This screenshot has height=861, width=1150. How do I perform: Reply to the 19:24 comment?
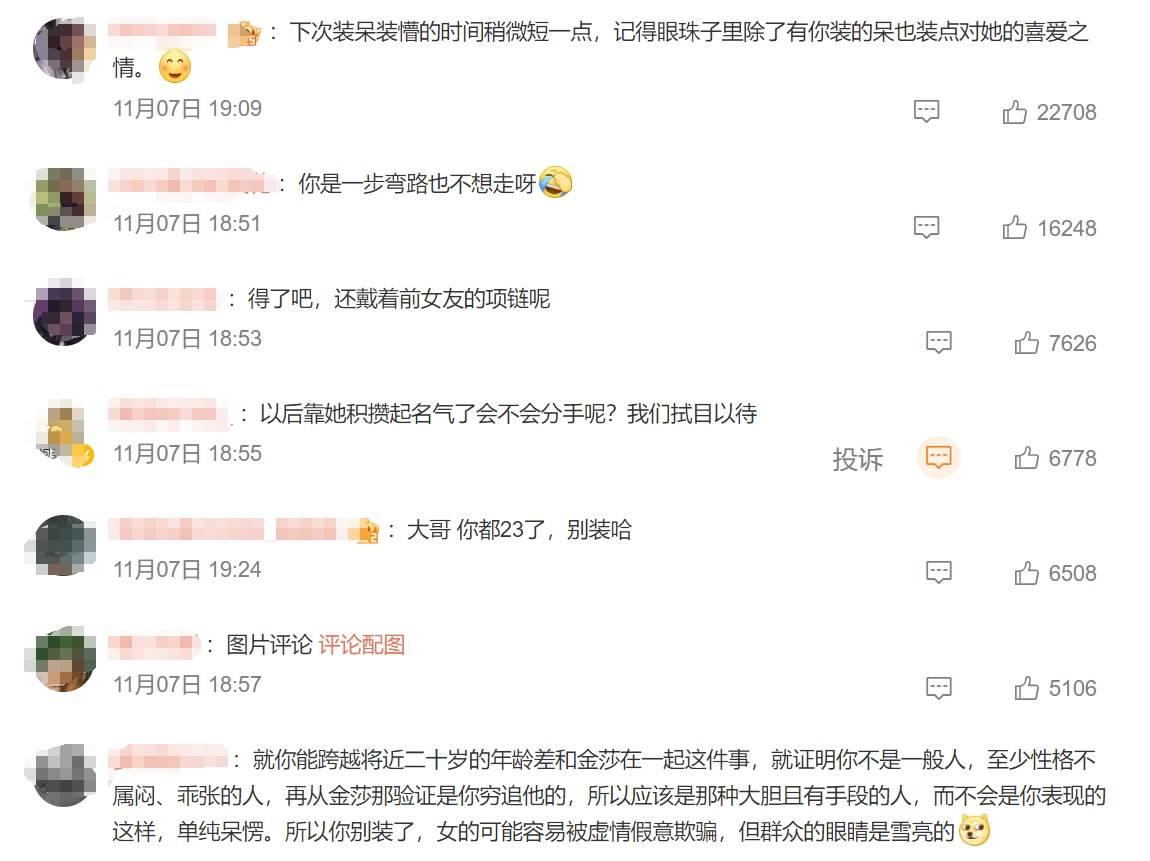(939, 572)
